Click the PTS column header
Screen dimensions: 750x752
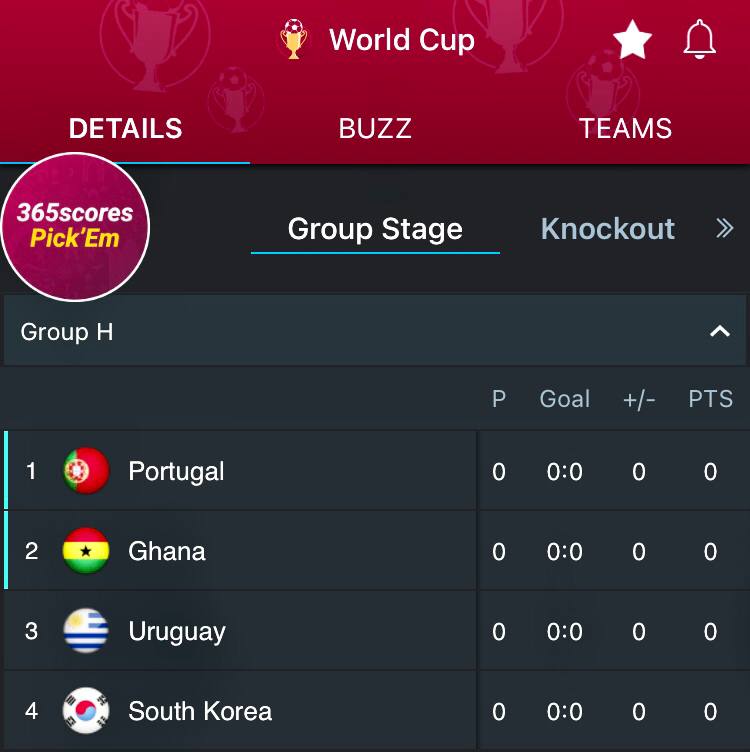[710, 399]
